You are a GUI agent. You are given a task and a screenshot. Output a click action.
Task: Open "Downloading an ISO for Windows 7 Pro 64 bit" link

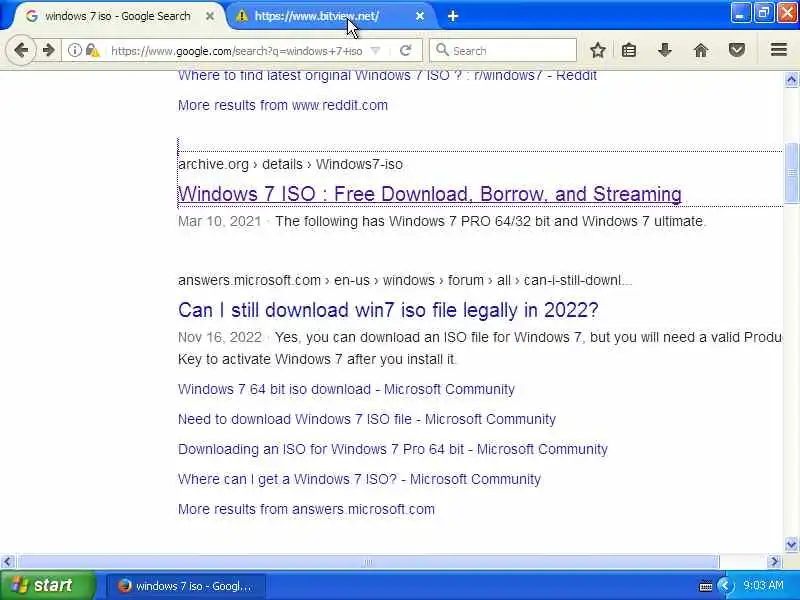[392, 449]
